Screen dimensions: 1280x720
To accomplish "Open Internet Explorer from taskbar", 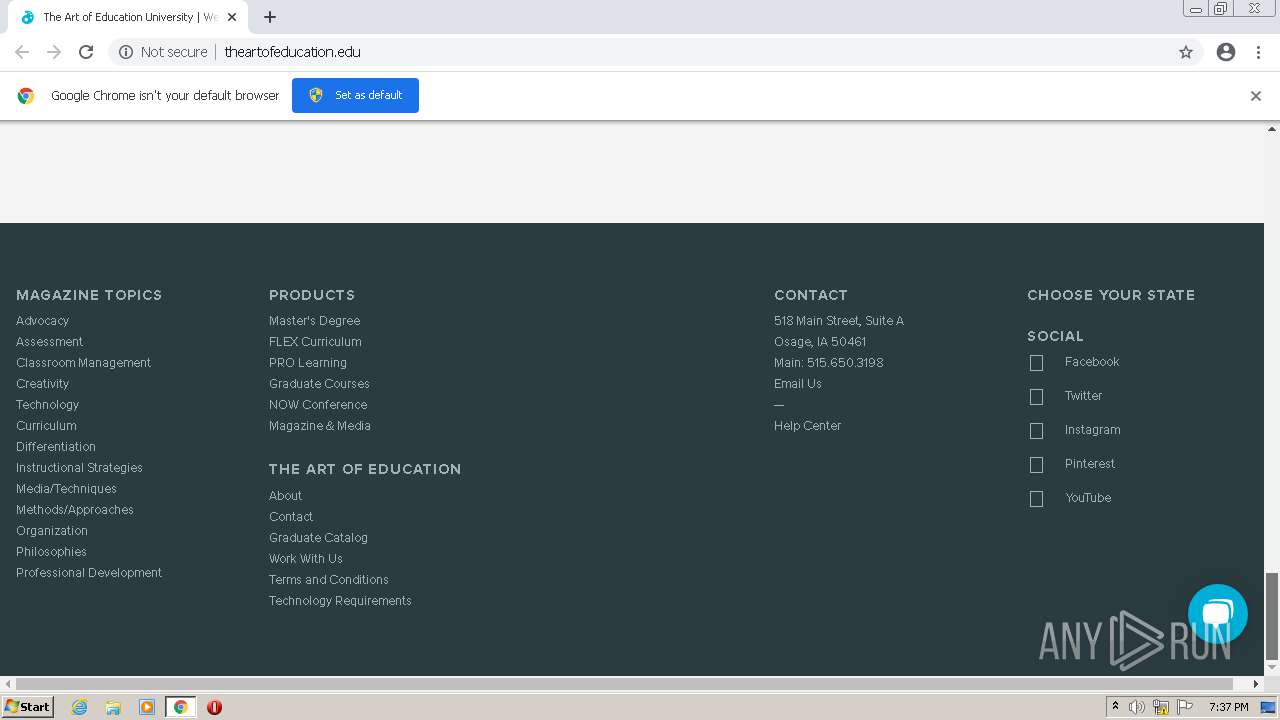I will click(x=79, y=707).
